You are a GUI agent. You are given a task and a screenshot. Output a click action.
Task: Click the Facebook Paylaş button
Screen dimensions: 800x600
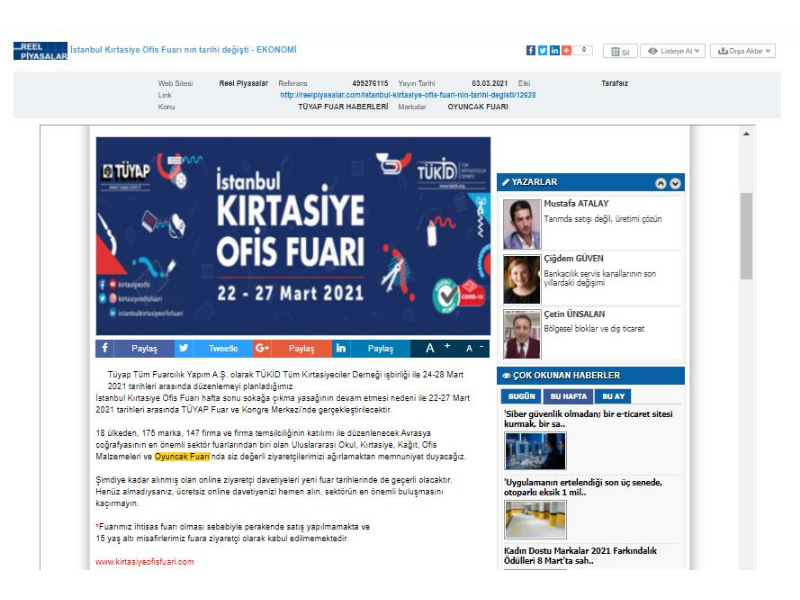point(144,348)
